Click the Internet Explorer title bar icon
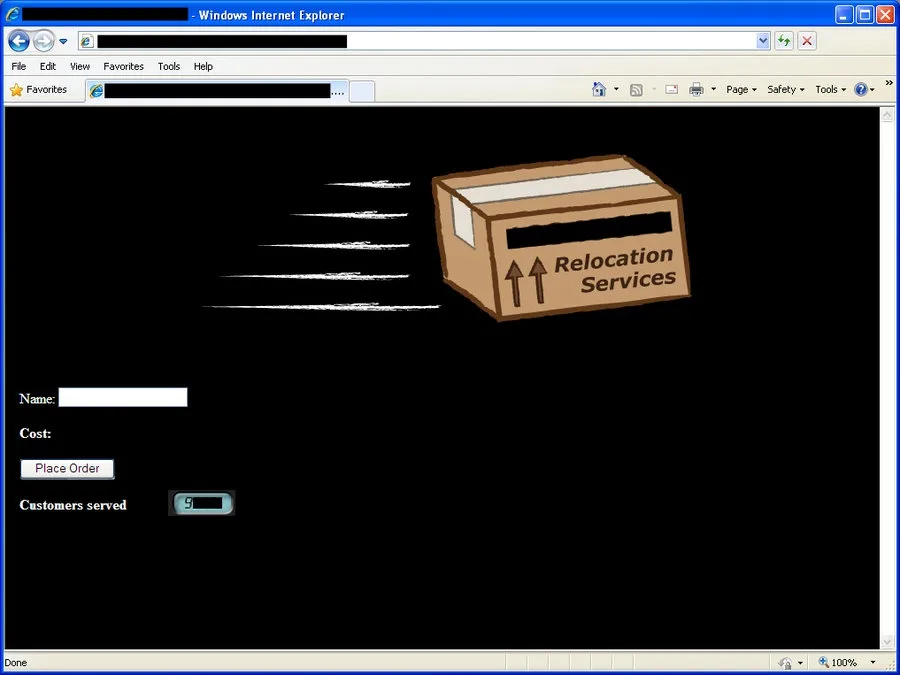Image resolution: width=900 pixels, height=675 pixels. coord(12,14)
